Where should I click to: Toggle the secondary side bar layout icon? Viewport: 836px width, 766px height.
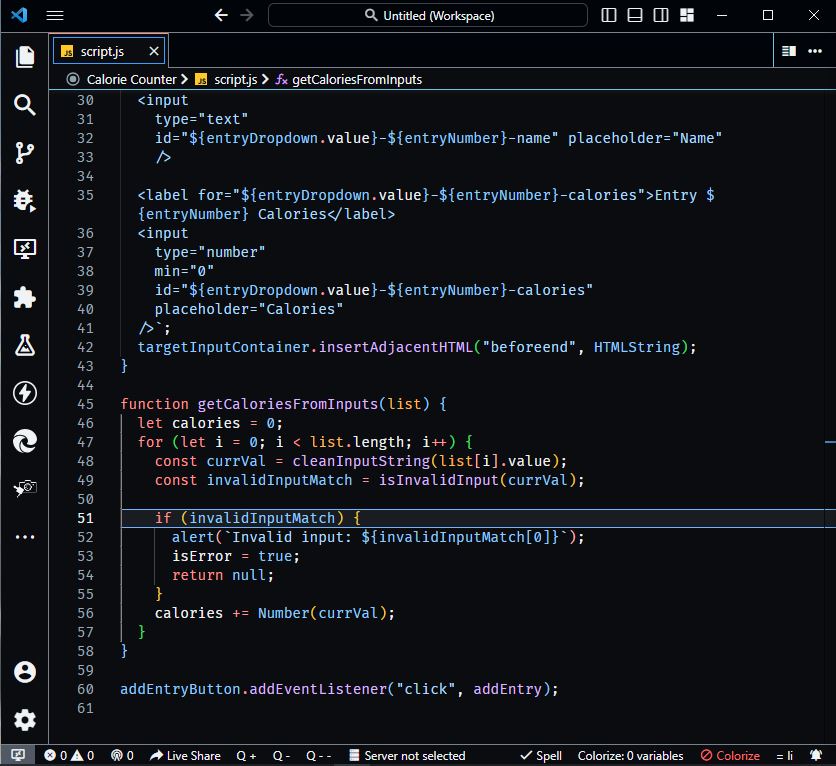(661, 15)
